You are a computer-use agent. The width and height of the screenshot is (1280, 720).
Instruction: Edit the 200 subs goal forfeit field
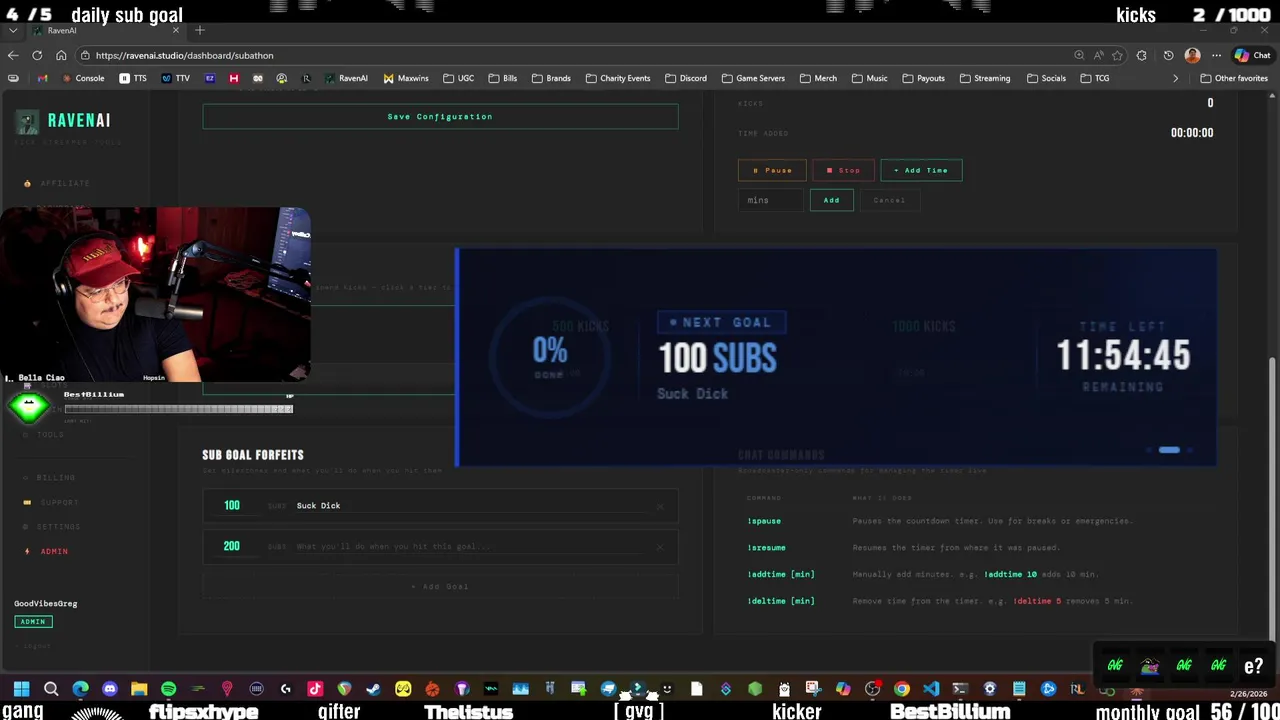pos(470,546)
